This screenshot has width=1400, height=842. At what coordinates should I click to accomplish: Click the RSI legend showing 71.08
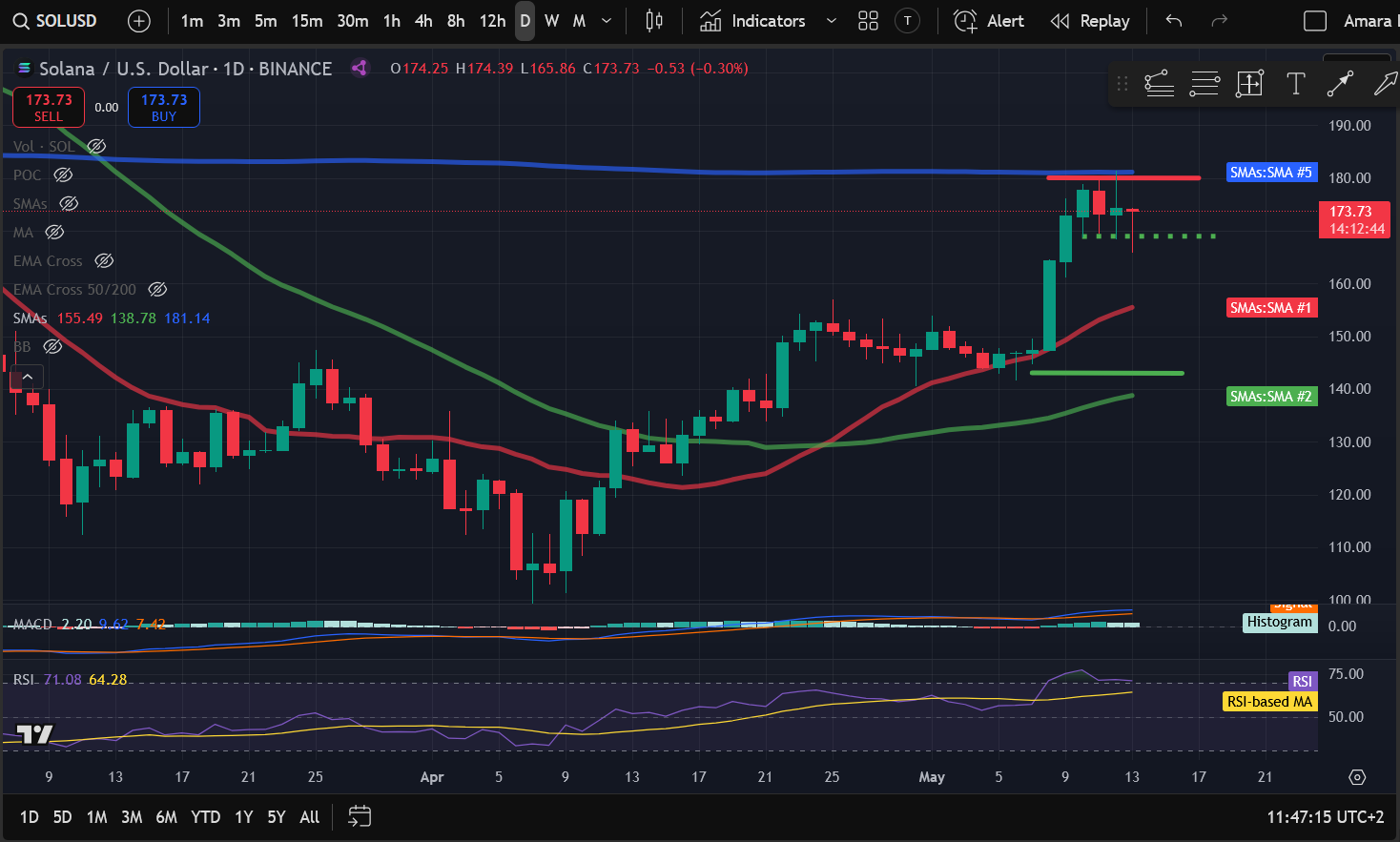(x=70, y=680)
